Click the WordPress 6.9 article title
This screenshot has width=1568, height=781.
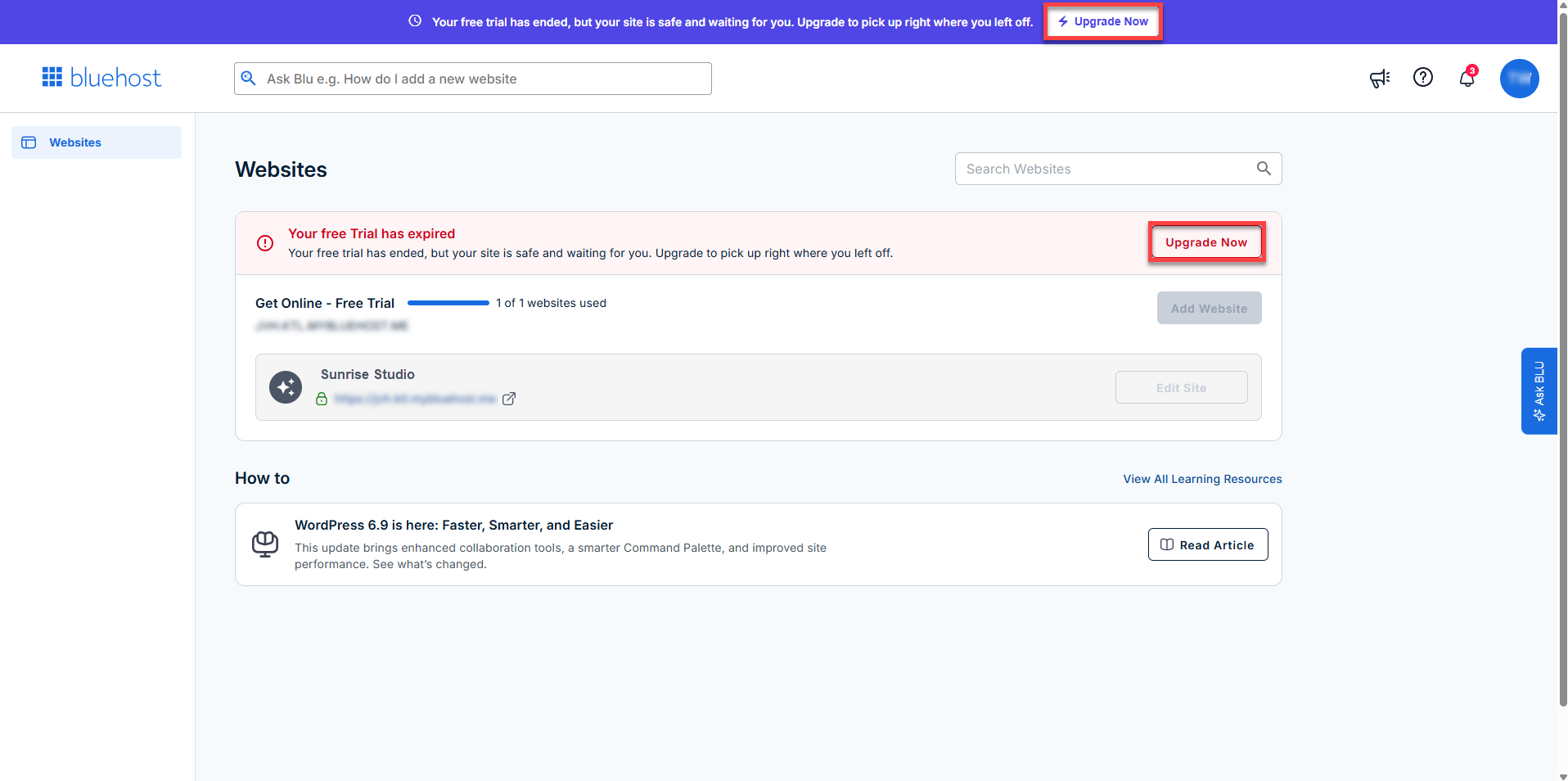pos(453,525)
